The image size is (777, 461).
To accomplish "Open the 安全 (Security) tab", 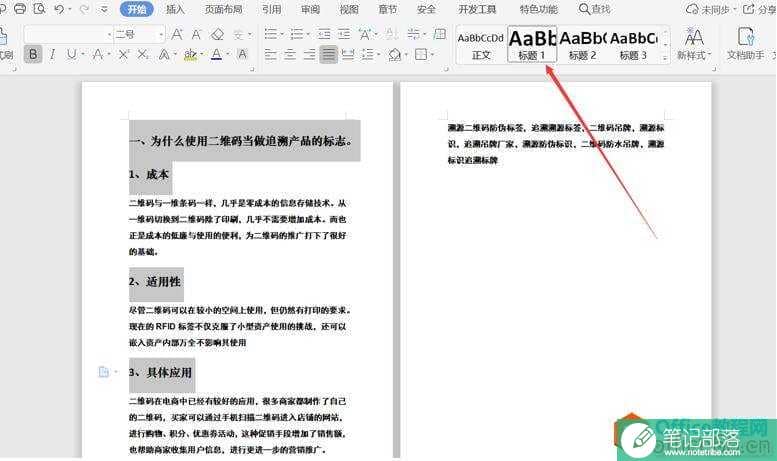I will (x=426, y=9).
